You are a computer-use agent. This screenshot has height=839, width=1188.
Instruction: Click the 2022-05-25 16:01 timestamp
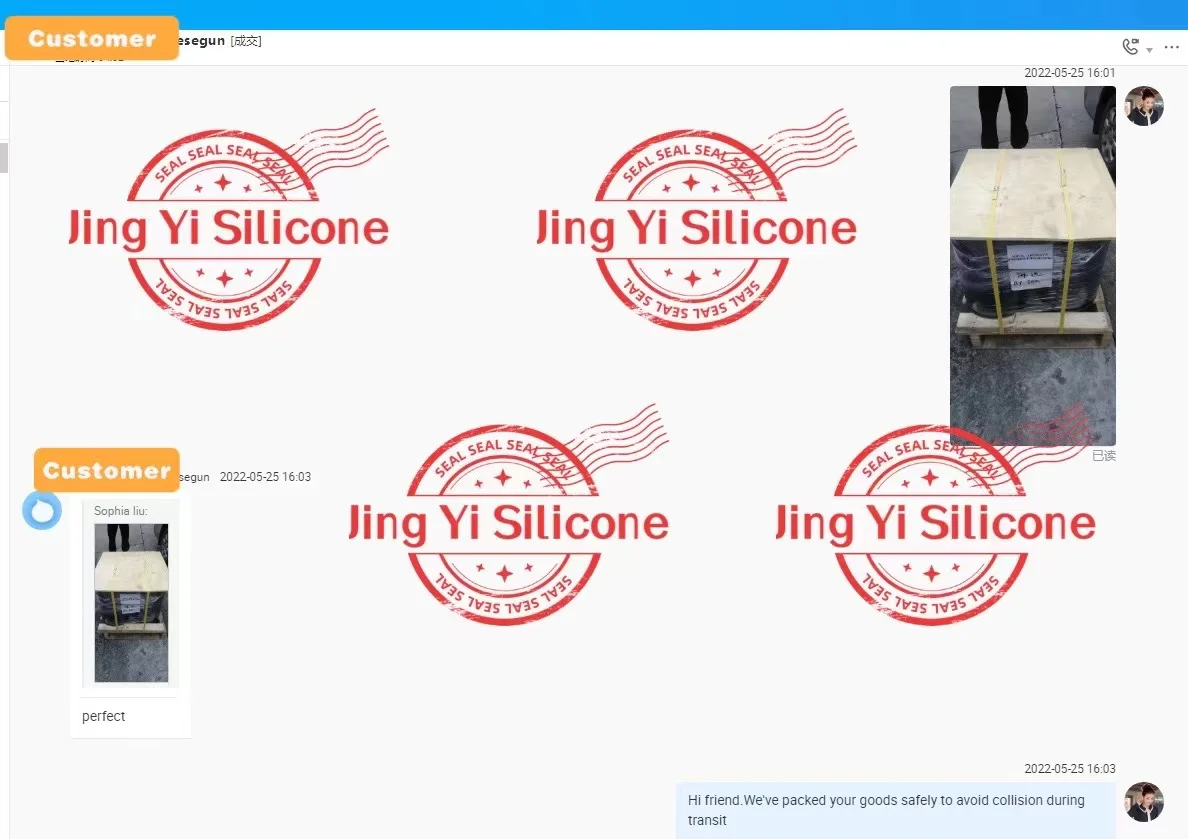coord(1070,73)
